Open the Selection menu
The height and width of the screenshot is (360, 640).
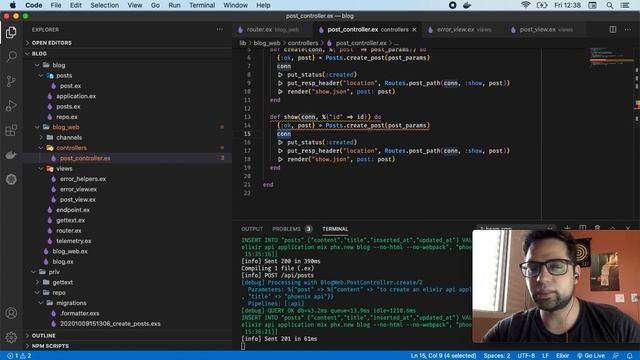pos(104,5)
